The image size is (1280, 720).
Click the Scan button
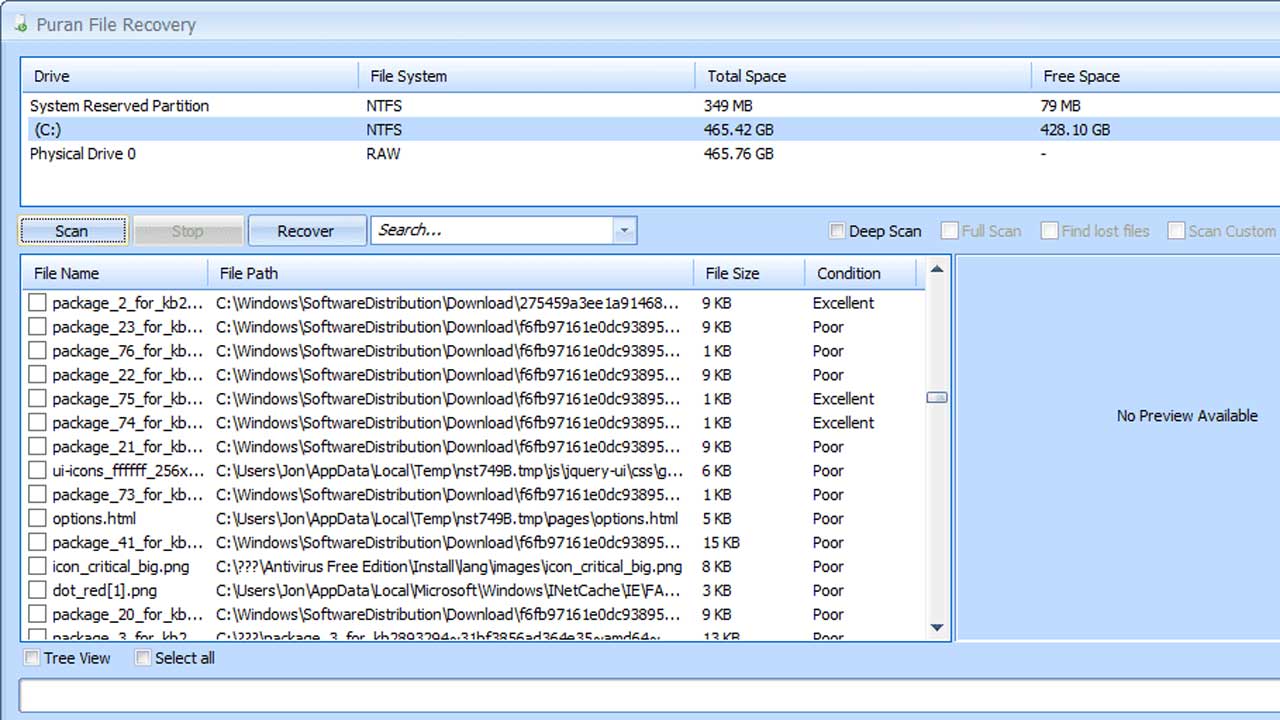(72, 231)
